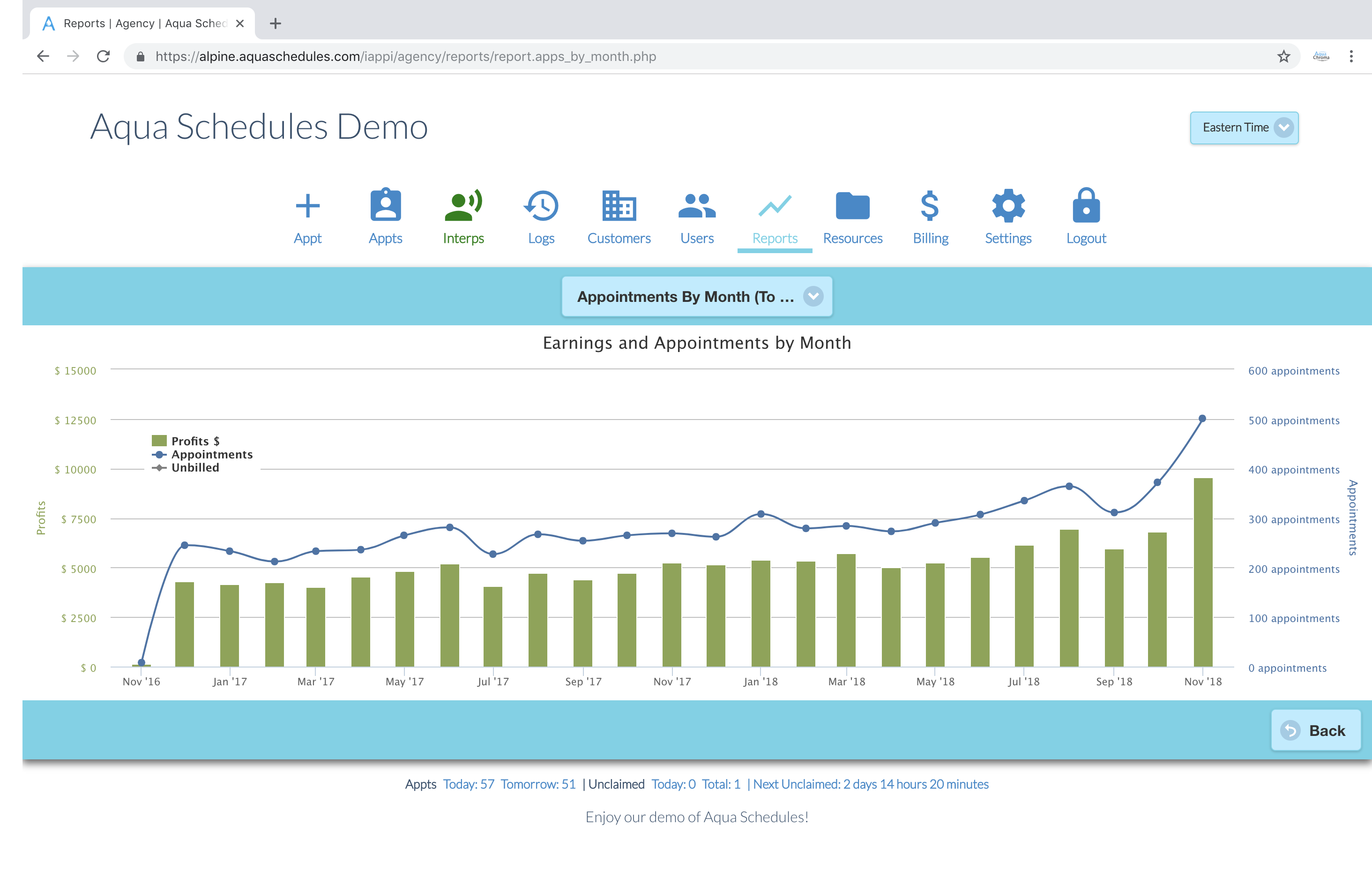Open the Interps speaking-person icon
The image size is (1372, 870).
pos(463,205)
